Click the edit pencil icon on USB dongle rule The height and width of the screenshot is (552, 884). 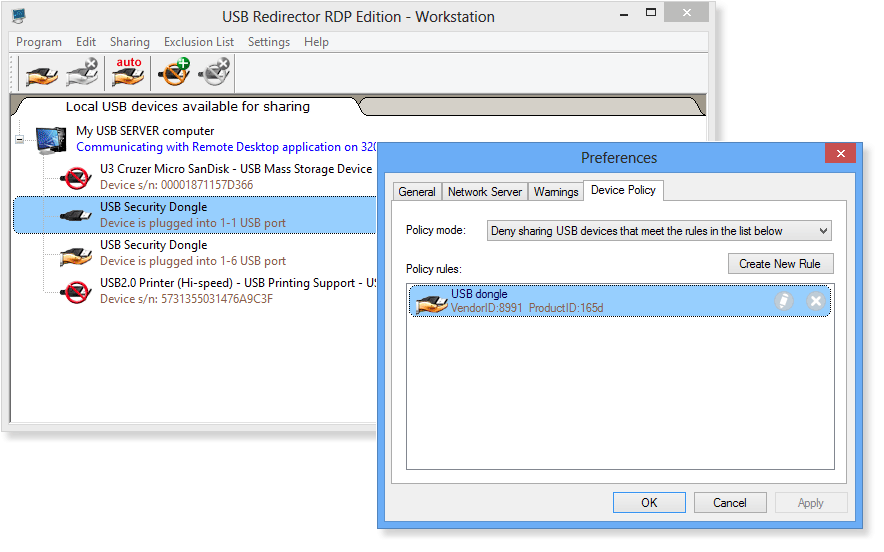785,301
